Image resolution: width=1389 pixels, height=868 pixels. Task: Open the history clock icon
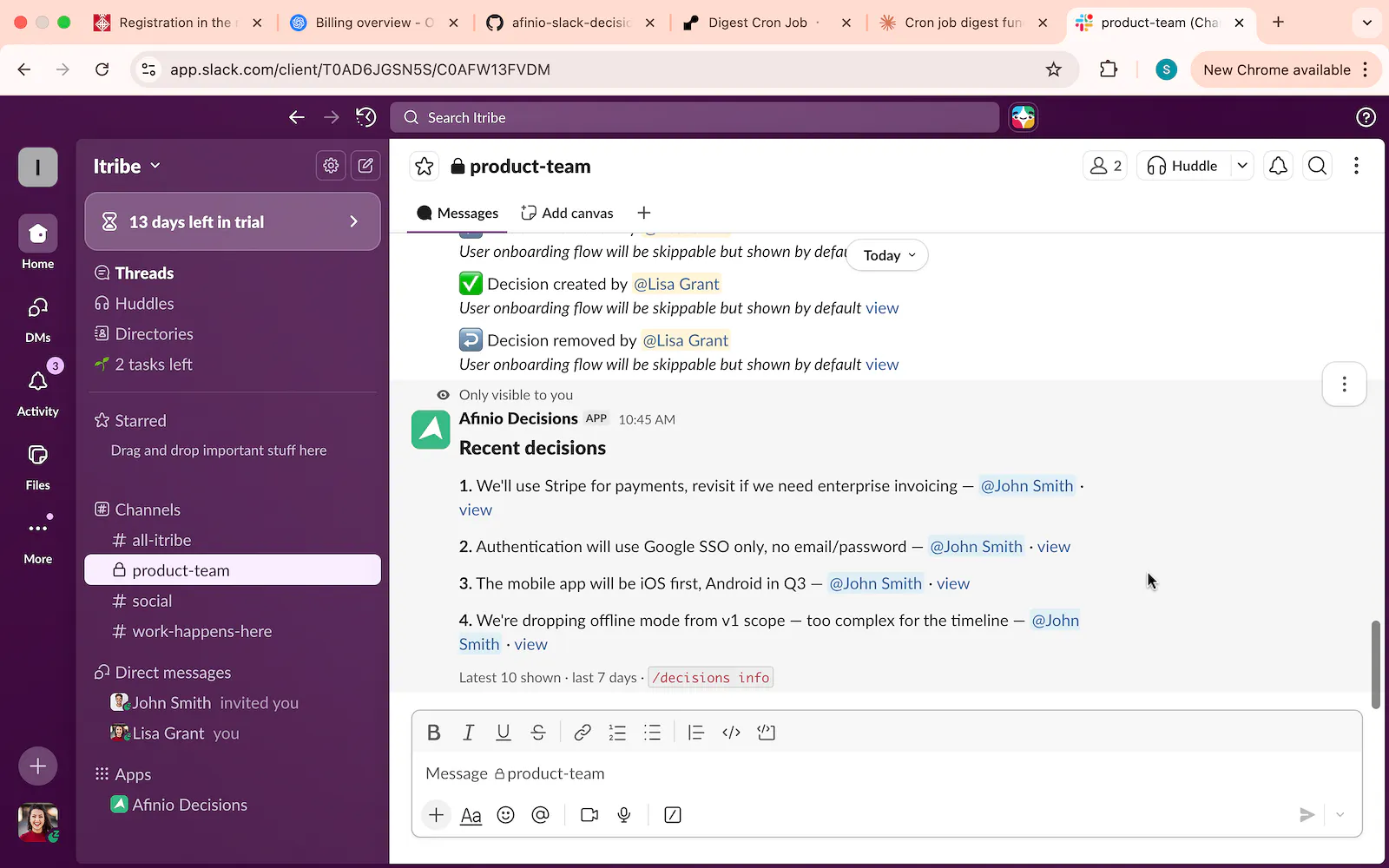pyautogui.click(x=366, y=117)
